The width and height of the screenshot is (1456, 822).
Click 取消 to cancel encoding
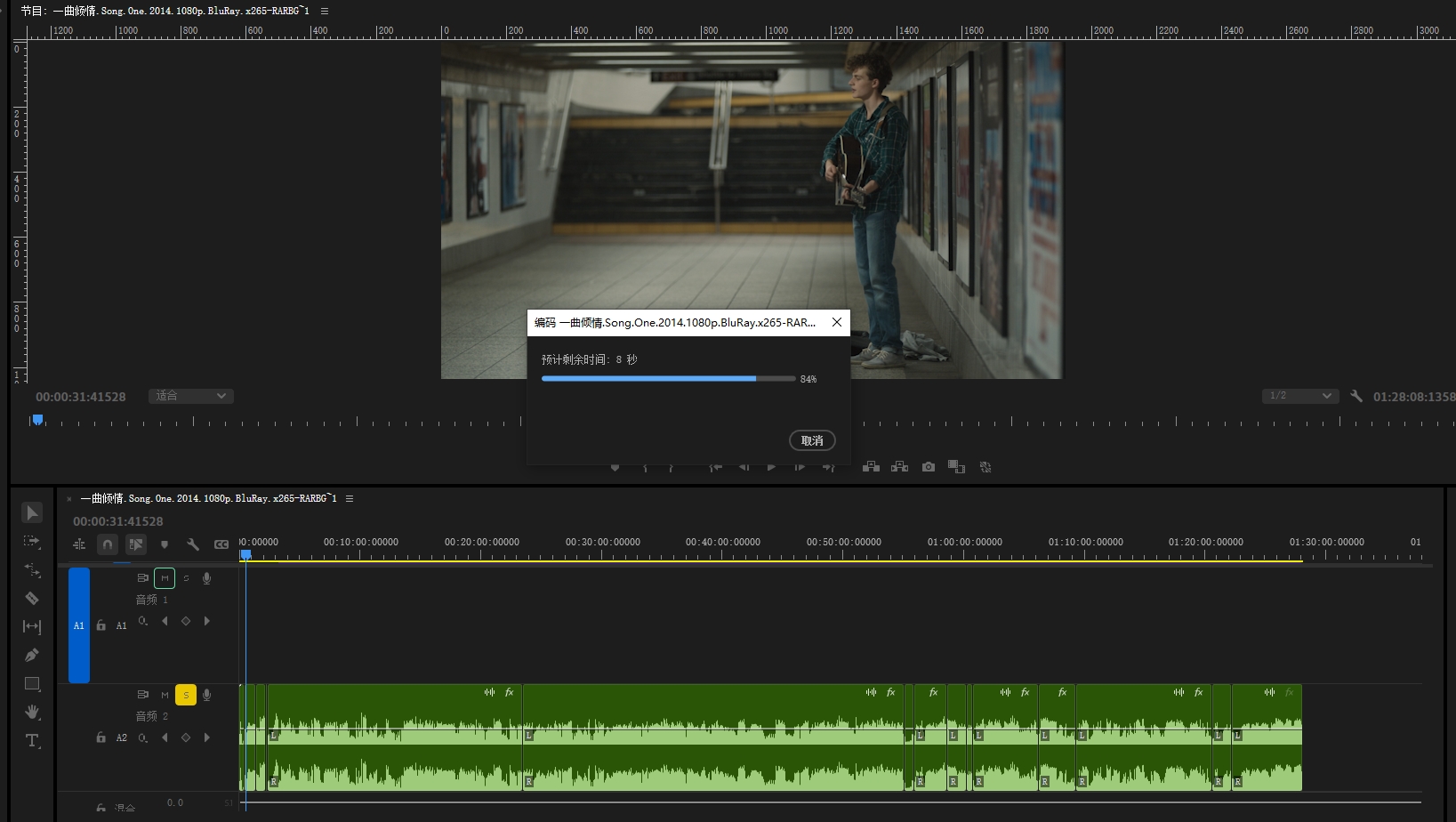coord(812,440)
